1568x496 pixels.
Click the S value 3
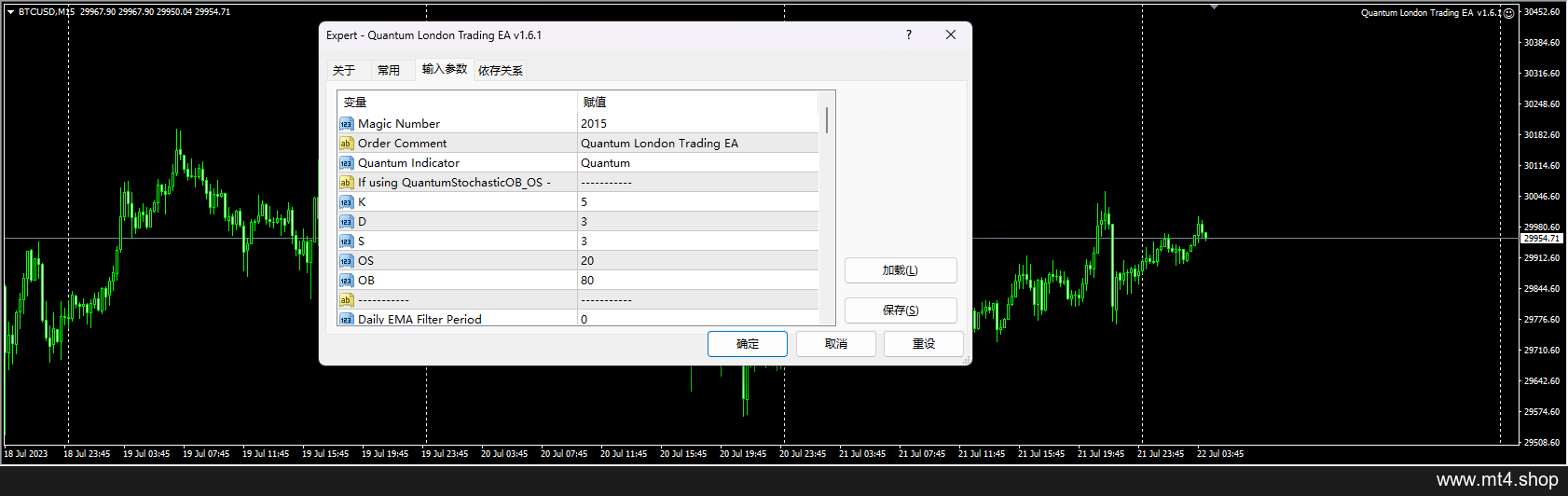tap(697, 241)
